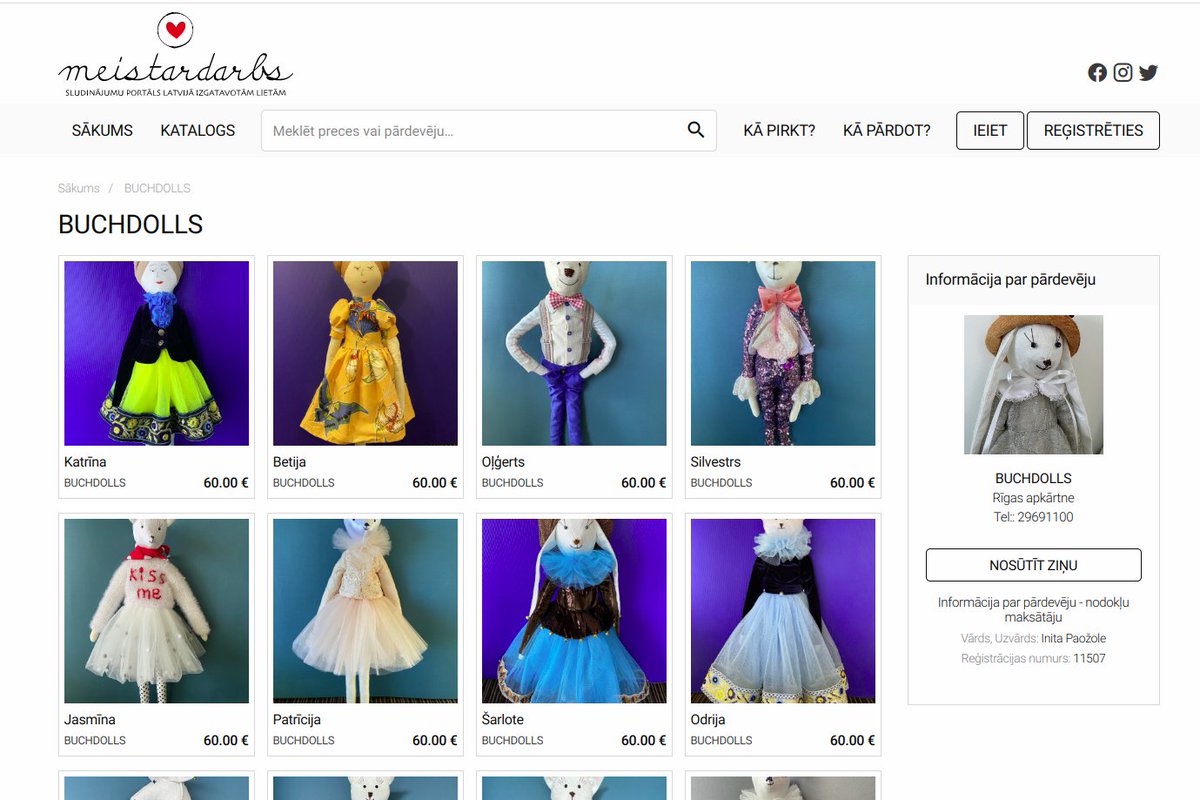Click the Betija product title
The height and width of the screenshot is (800, 1200).
pyautogui.click(x=289, y=462)
